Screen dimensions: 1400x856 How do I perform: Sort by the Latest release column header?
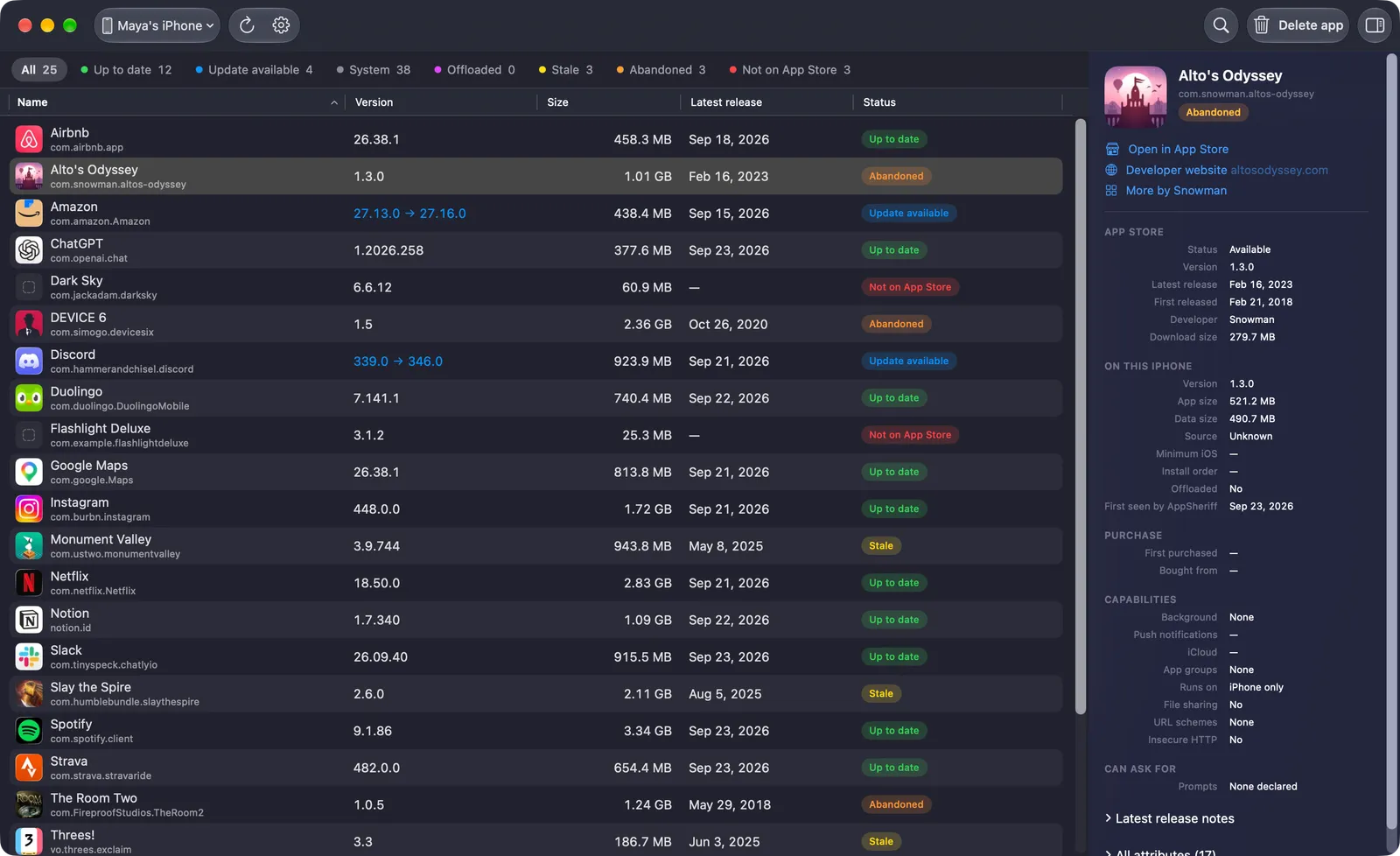click(767, 102)
